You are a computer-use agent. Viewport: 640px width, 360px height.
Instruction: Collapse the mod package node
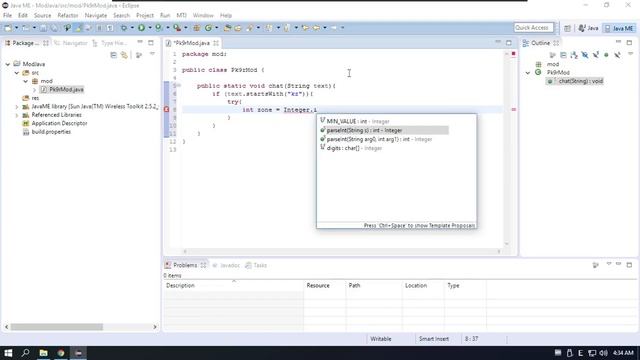(x=26, y=81)
